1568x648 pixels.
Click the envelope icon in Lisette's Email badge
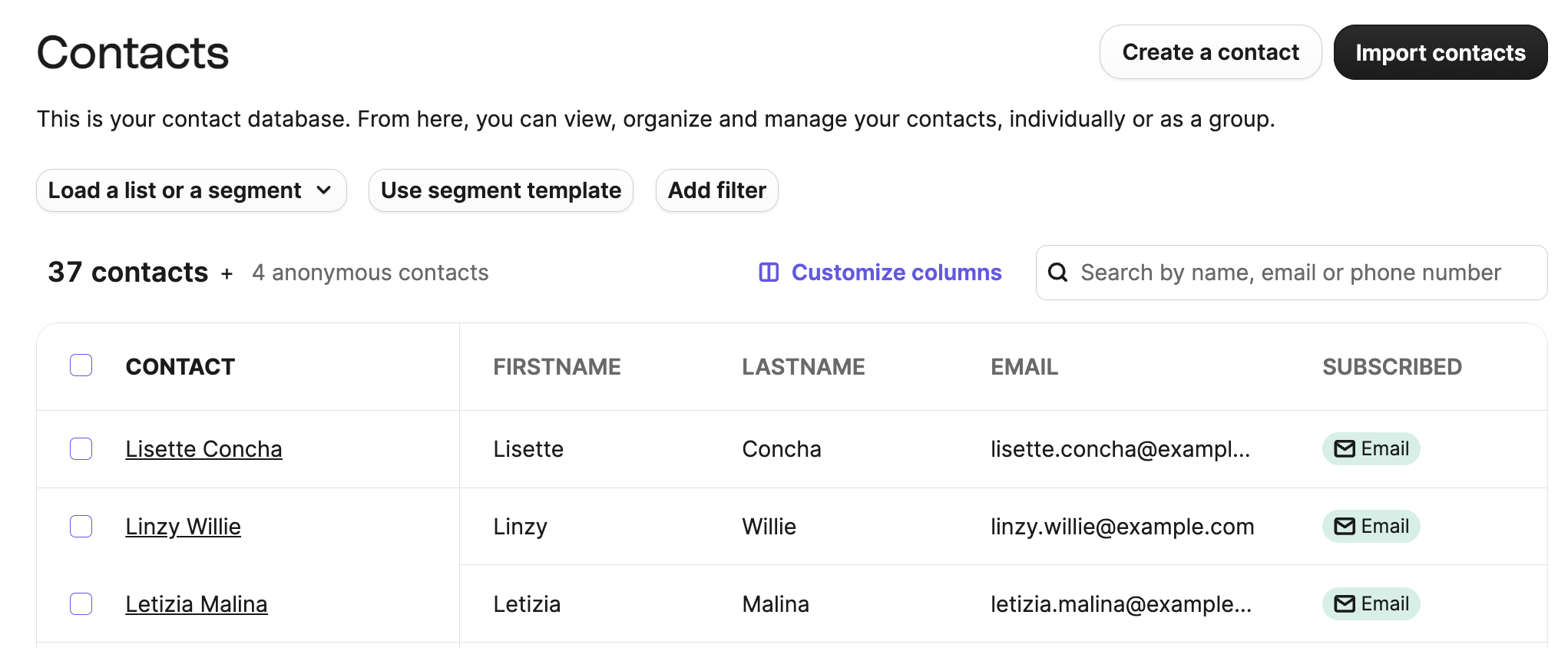(1345, 449)
